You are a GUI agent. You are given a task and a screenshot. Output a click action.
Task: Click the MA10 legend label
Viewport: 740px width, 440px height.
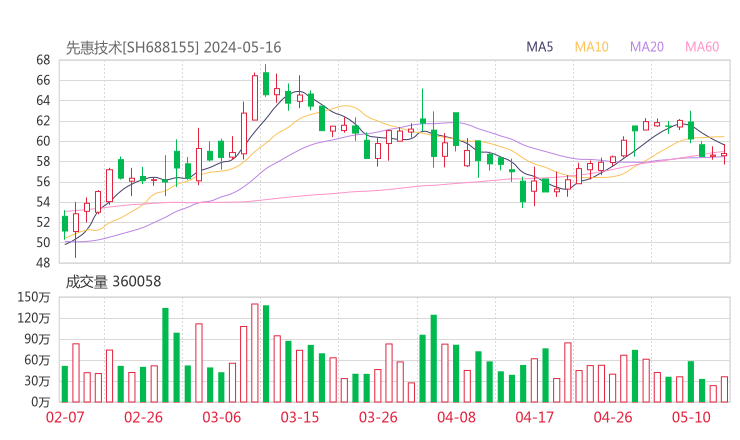tap(591, 47)
